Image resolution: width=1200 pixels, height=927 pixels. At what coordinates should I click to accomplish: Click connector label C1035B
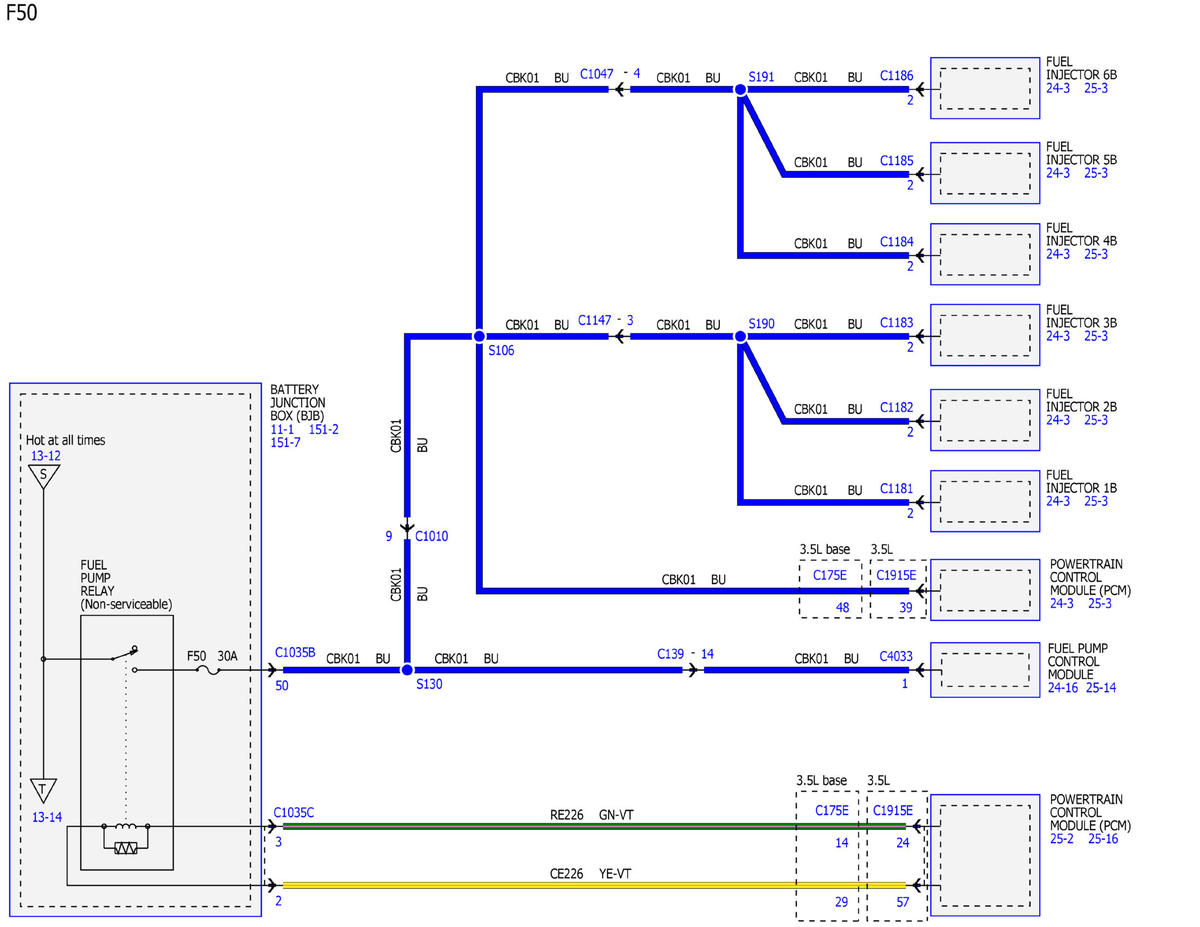[x=295, y=652]
